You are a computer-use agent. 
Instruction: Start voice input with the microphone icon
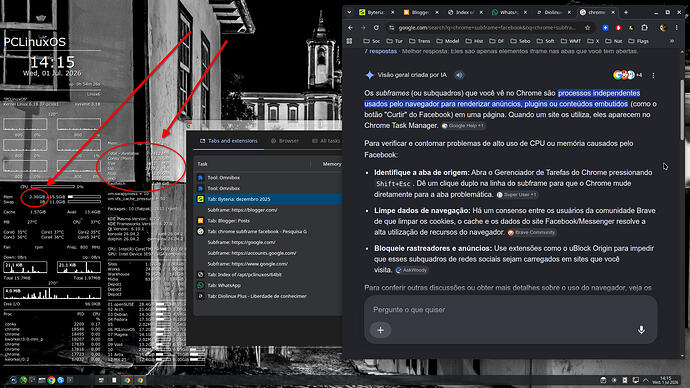pos(641,330)
